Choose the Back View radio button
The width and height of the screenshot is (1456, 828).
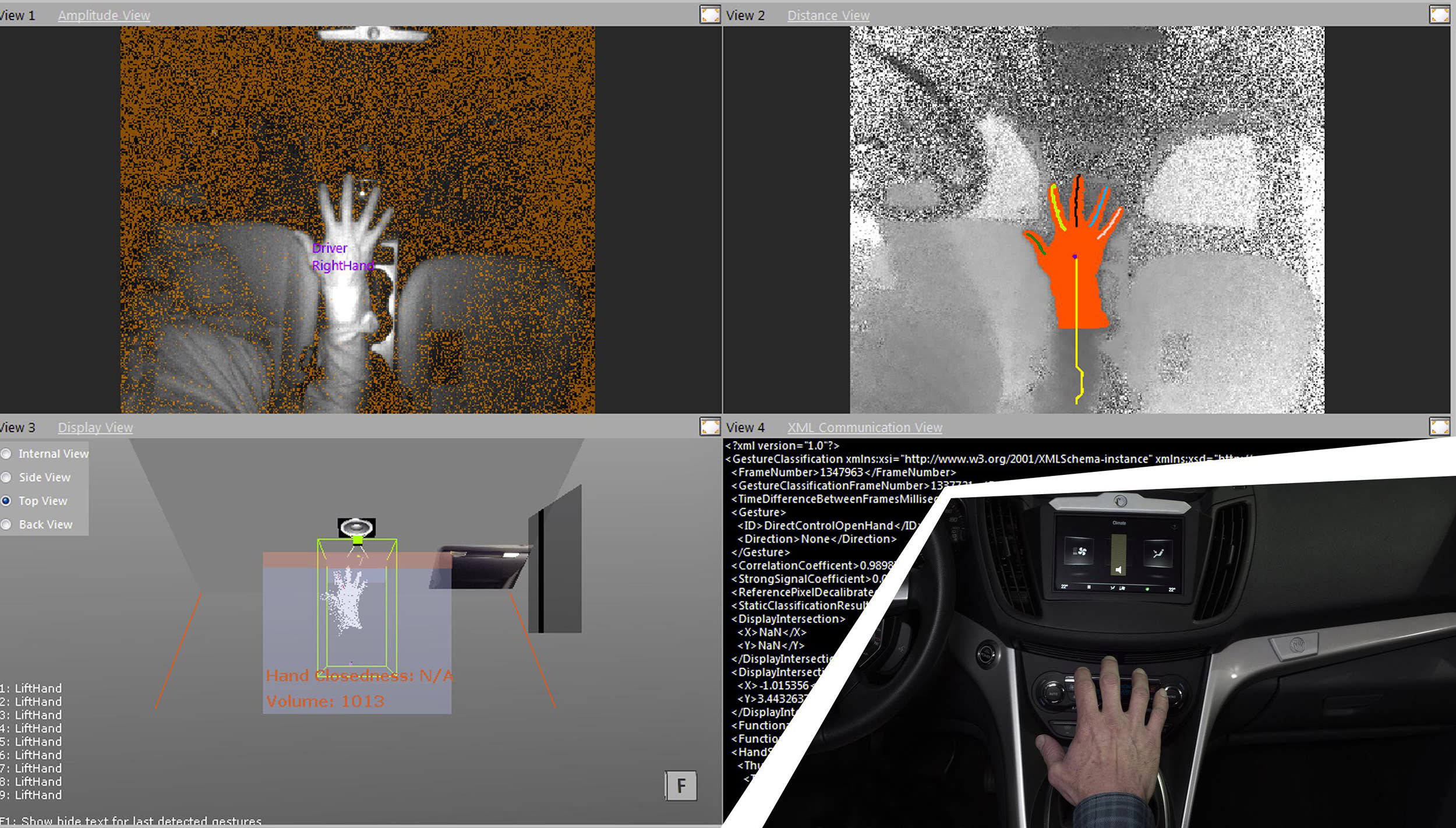pos(6,524)
